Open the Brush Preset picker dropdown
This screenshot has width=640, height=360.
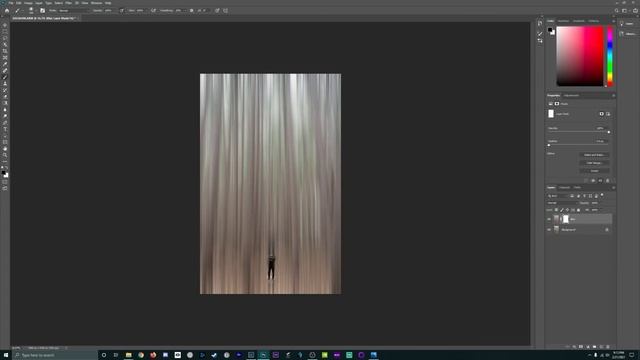click(31, 11)
